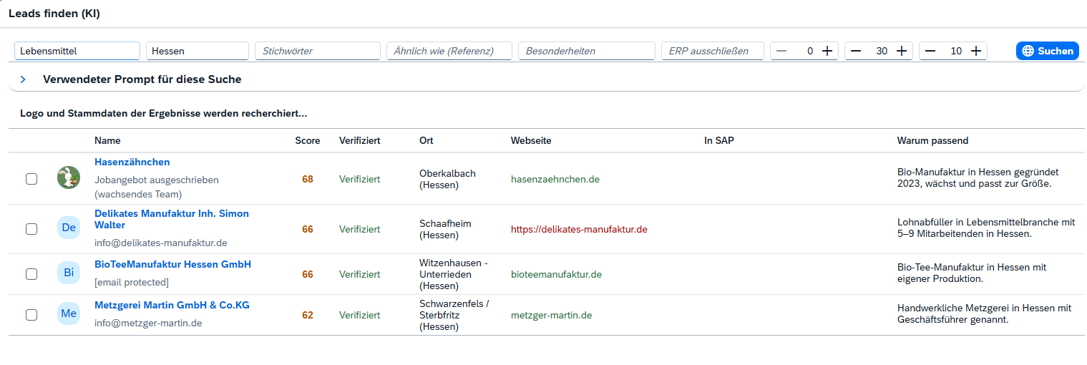Increase first stepper showing value 0

tap(827, 51)
